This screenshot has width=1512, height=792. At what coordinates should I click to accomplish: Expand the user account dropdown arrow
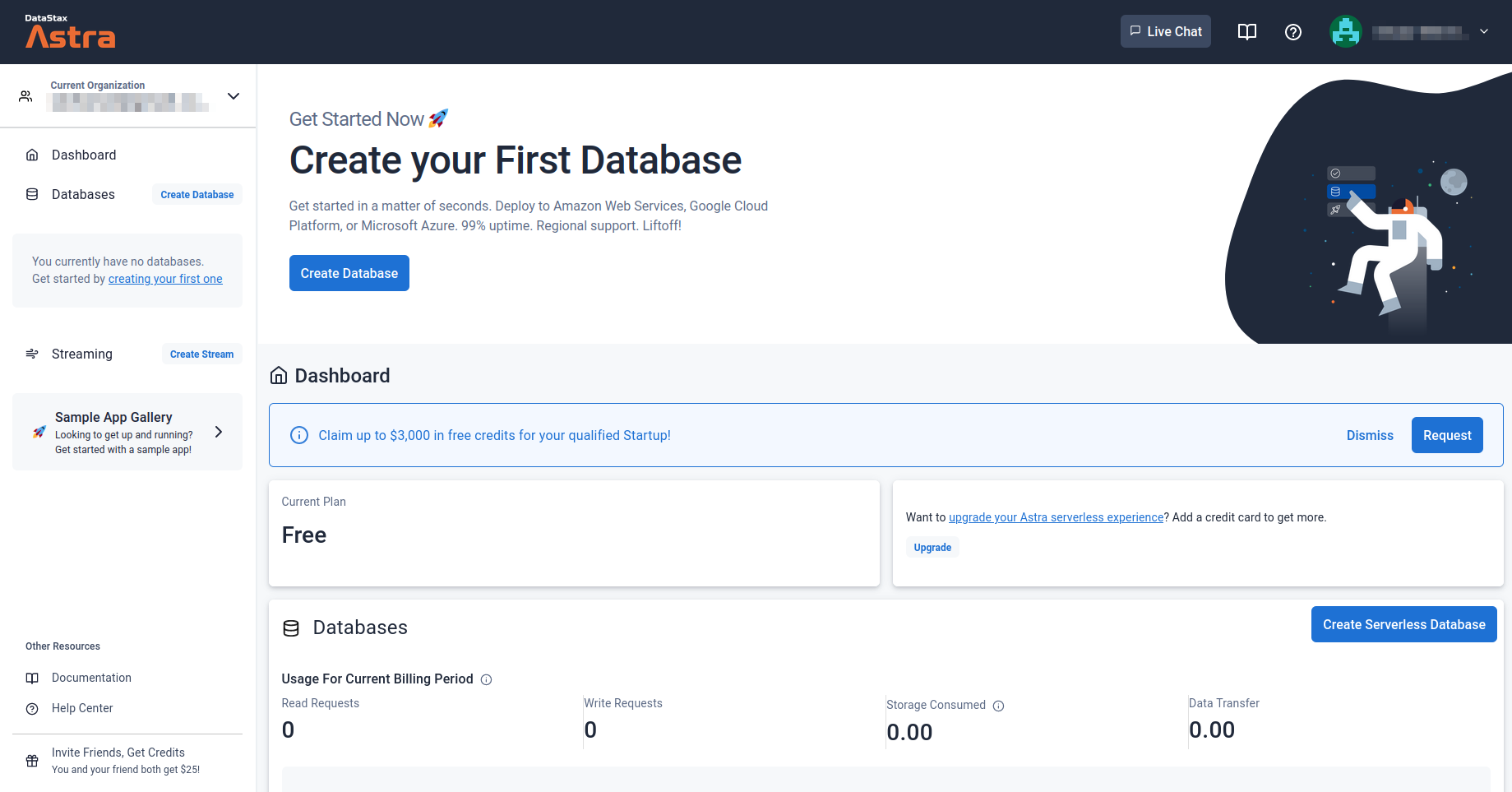[1484, 32]
